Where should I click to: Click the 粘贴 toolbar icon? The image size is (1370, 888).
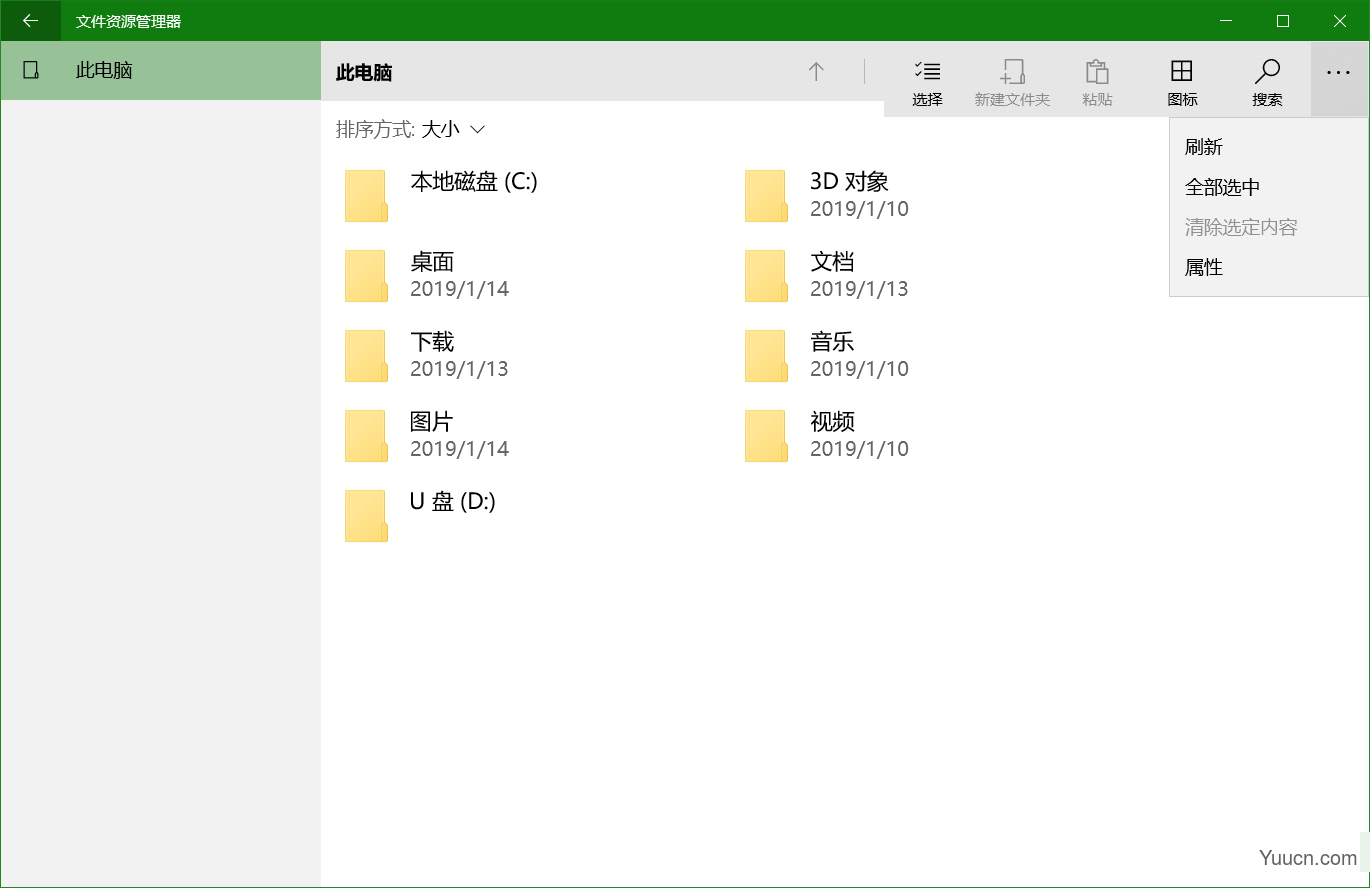pyautogui.click(x=1097, y=71)
